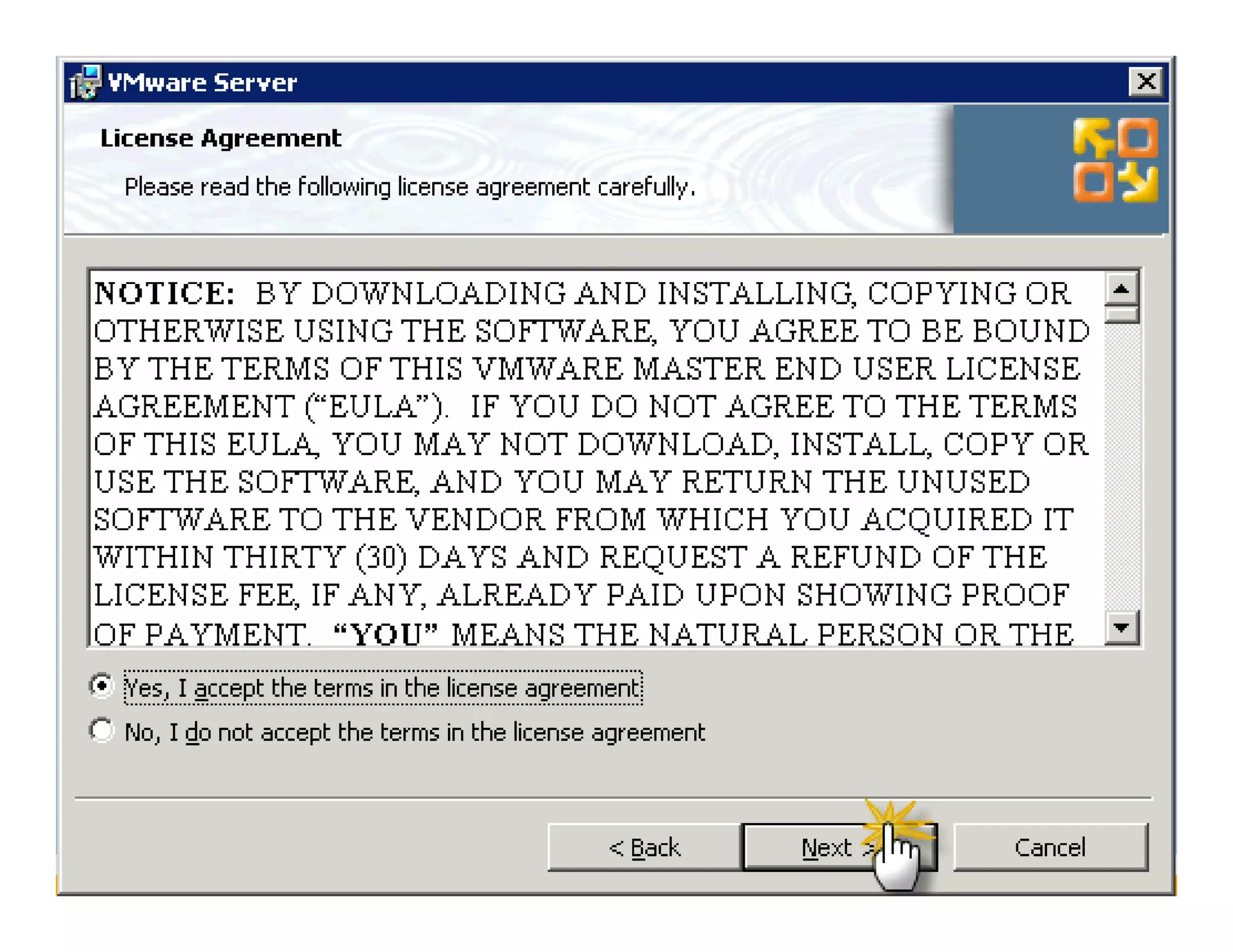This screenshot has width=1233, height=952.
Task: Click the Back button
Action: pos(644,847)
